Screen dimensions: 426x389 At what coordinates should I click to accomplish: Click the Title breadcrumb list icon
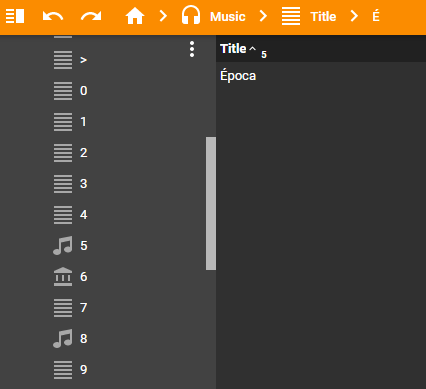291,16
